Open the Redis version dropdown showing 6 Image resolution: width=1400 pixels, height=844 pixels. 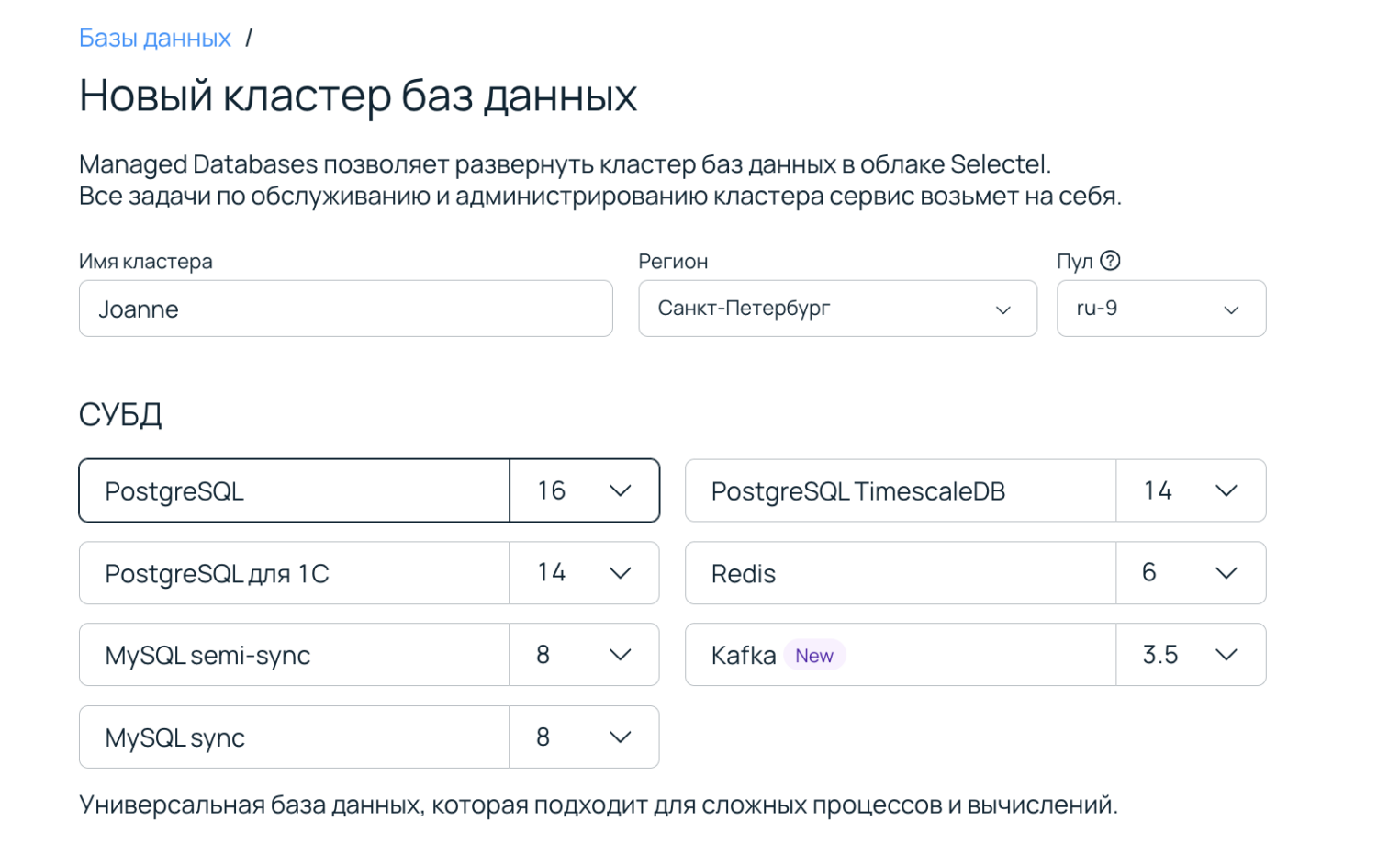click(1191, 573)
